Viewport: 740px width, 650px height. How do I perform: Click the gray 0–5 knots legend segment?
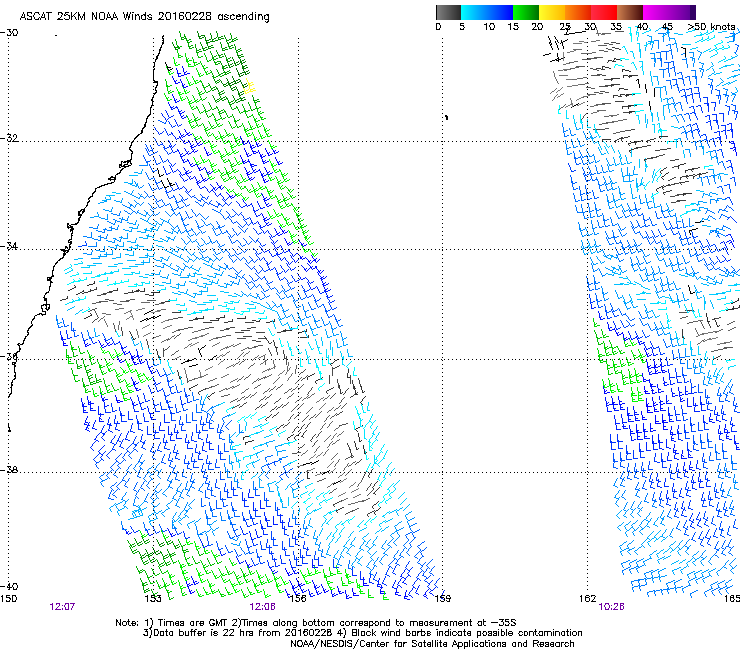tap(448, 12)
